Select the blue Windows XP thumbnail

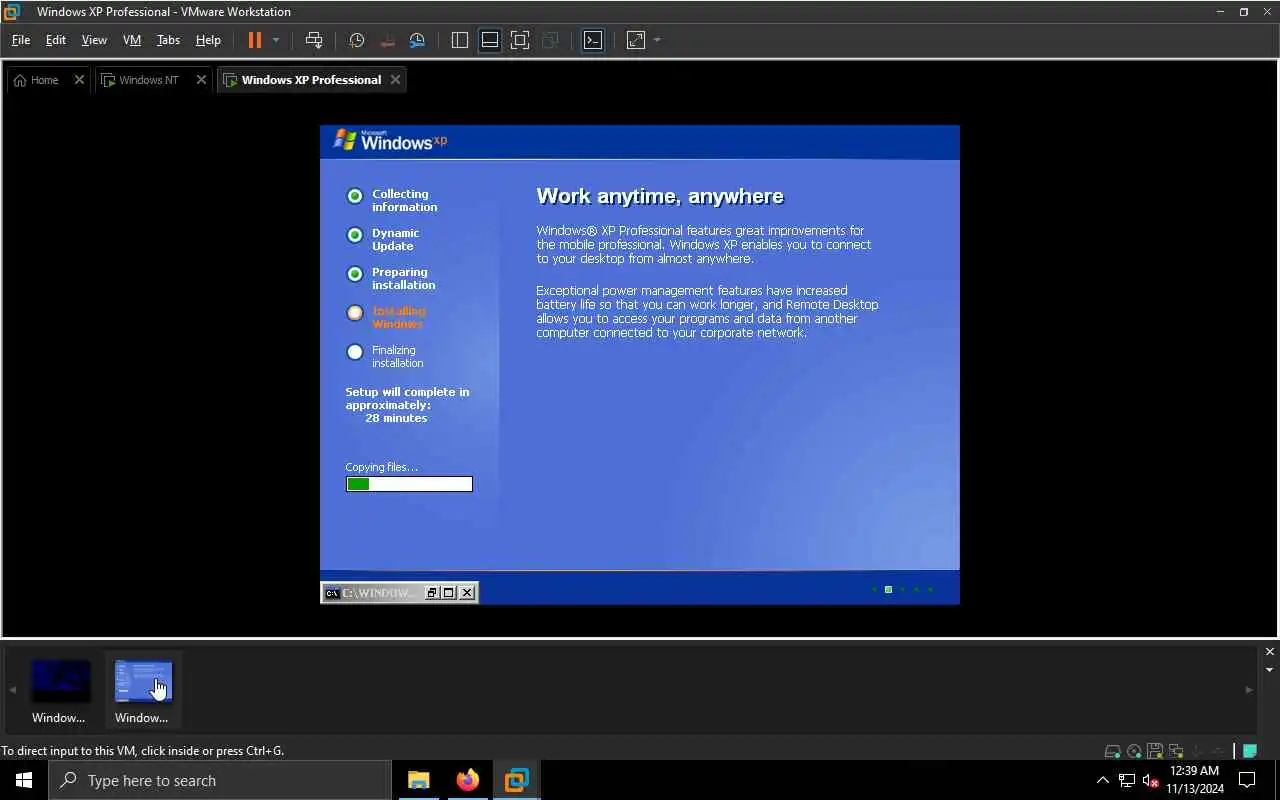143,690
